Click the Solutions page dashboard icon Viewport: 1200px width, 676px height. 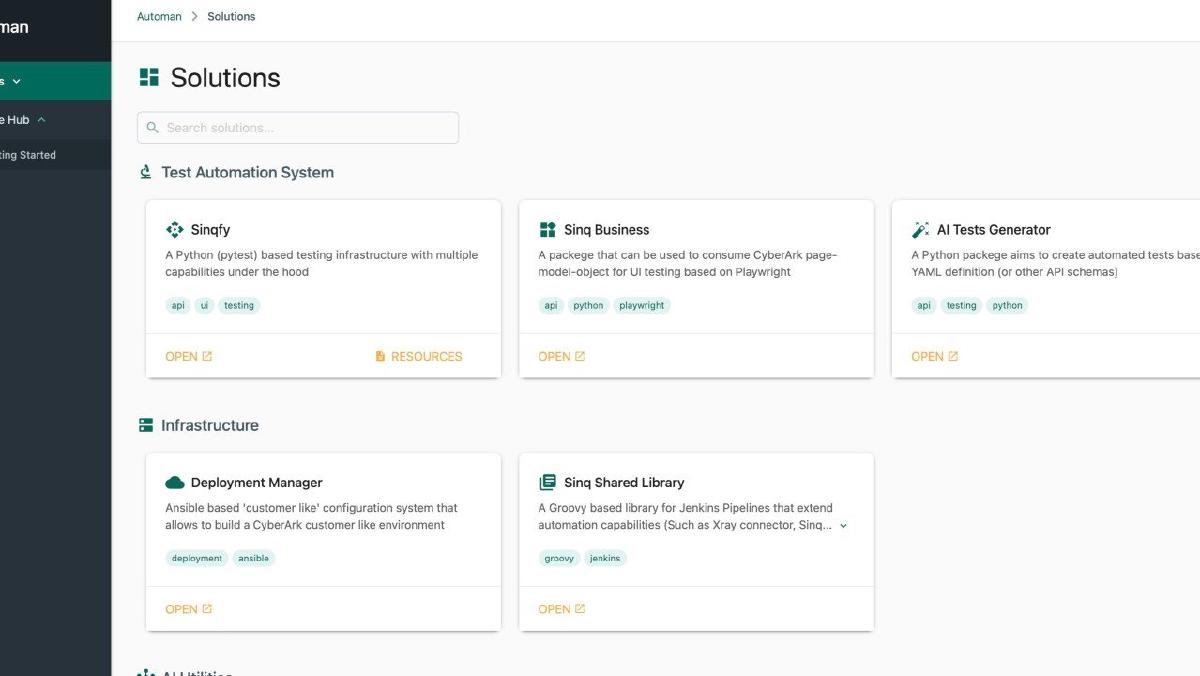tap(149, 77)
